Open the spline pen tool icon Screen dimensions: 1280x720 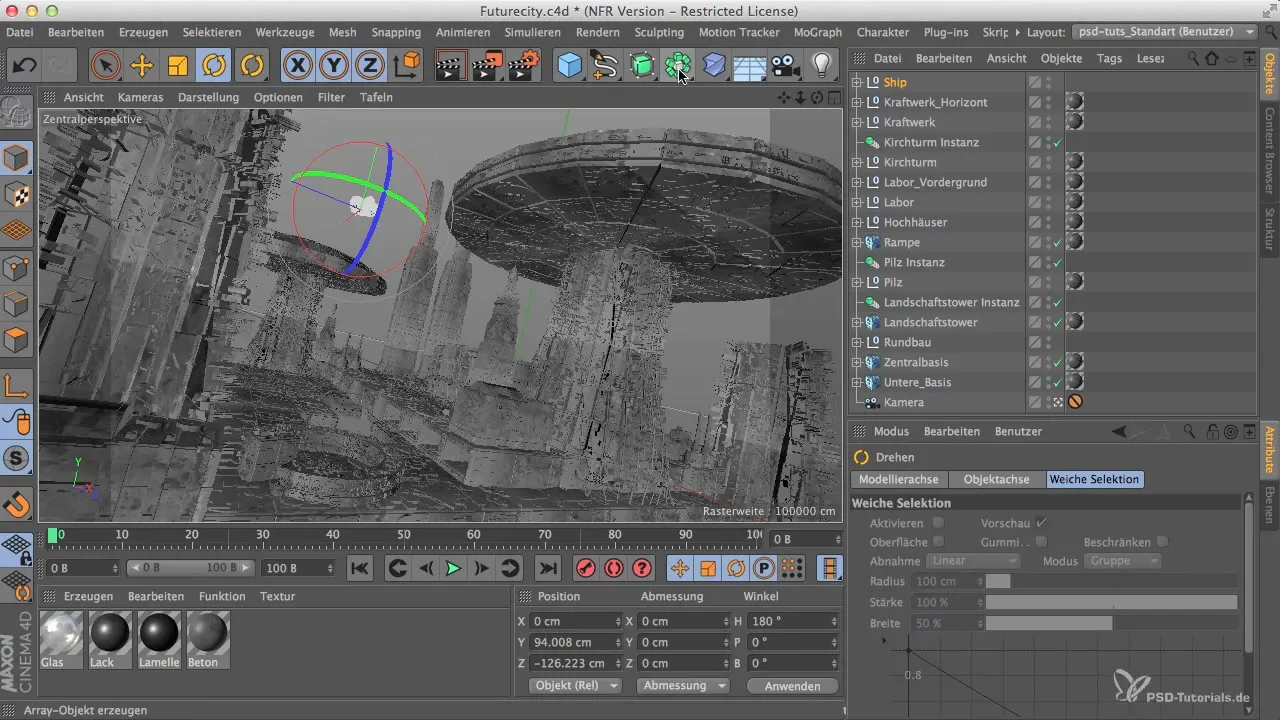pyautogui.click(x=605, y=66)
